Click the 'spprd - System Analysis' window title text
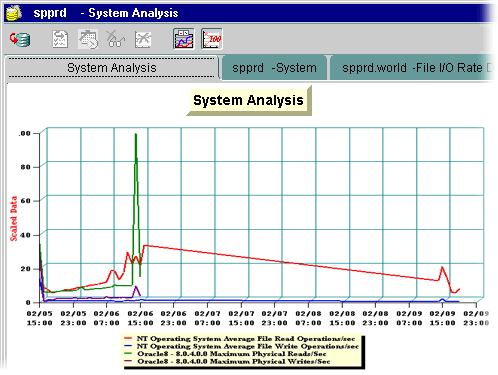 (x=106, y=13)
